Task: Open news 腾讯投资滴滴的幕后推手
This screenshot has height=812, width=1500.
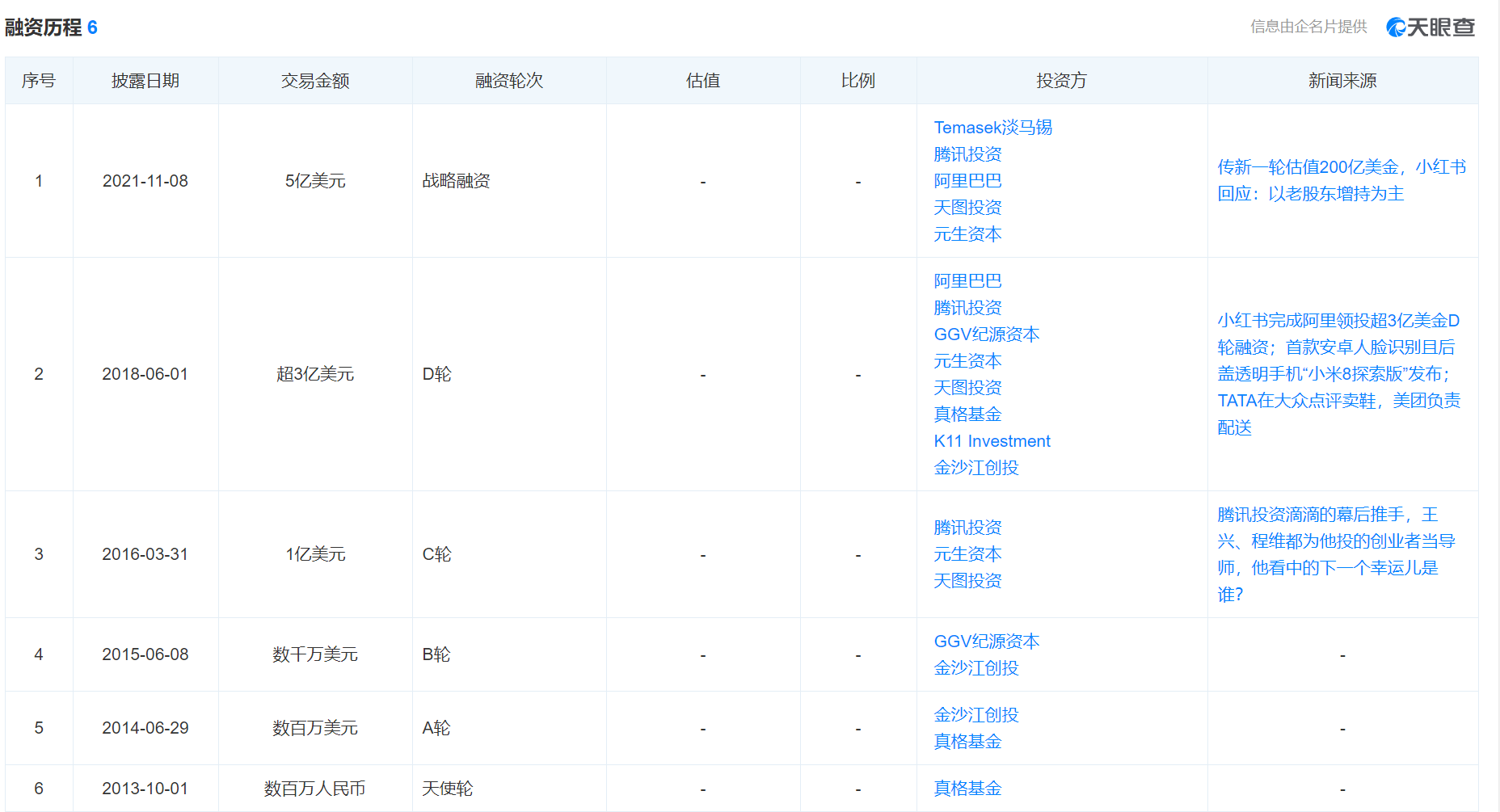Action: tap(1336, 554)
